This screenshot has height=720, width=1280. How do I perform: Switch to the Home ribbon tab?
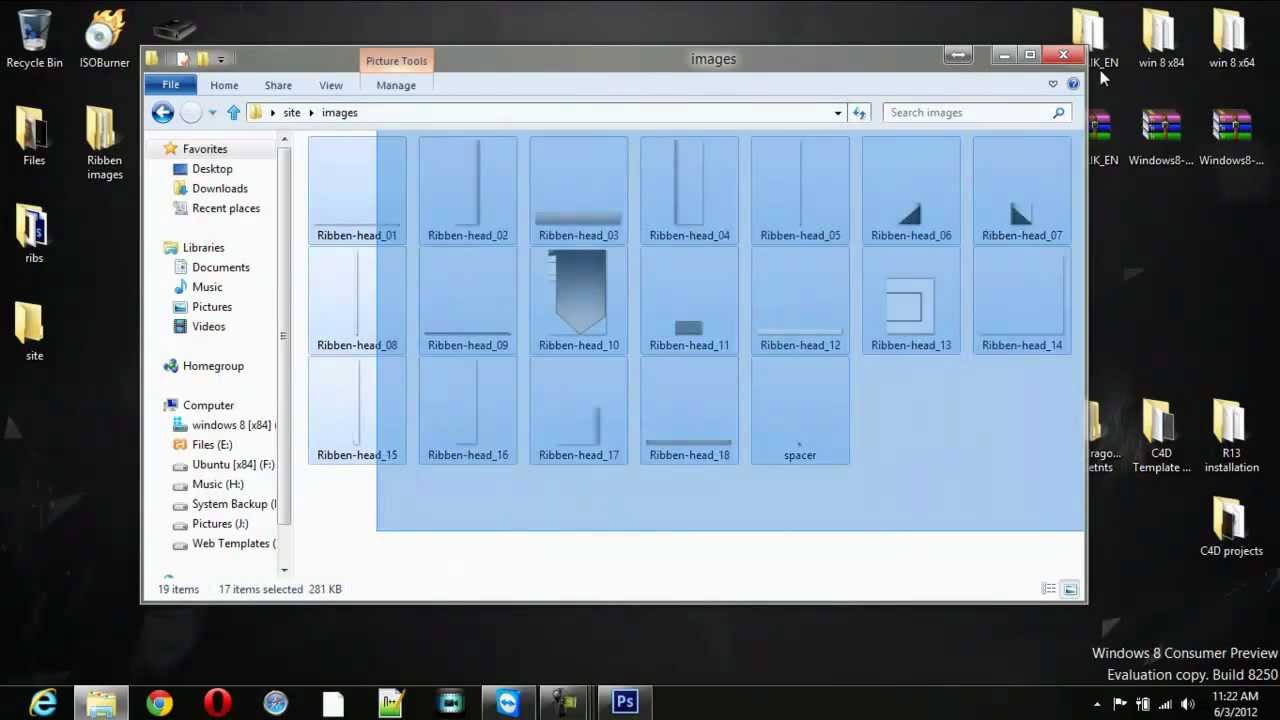224,85
